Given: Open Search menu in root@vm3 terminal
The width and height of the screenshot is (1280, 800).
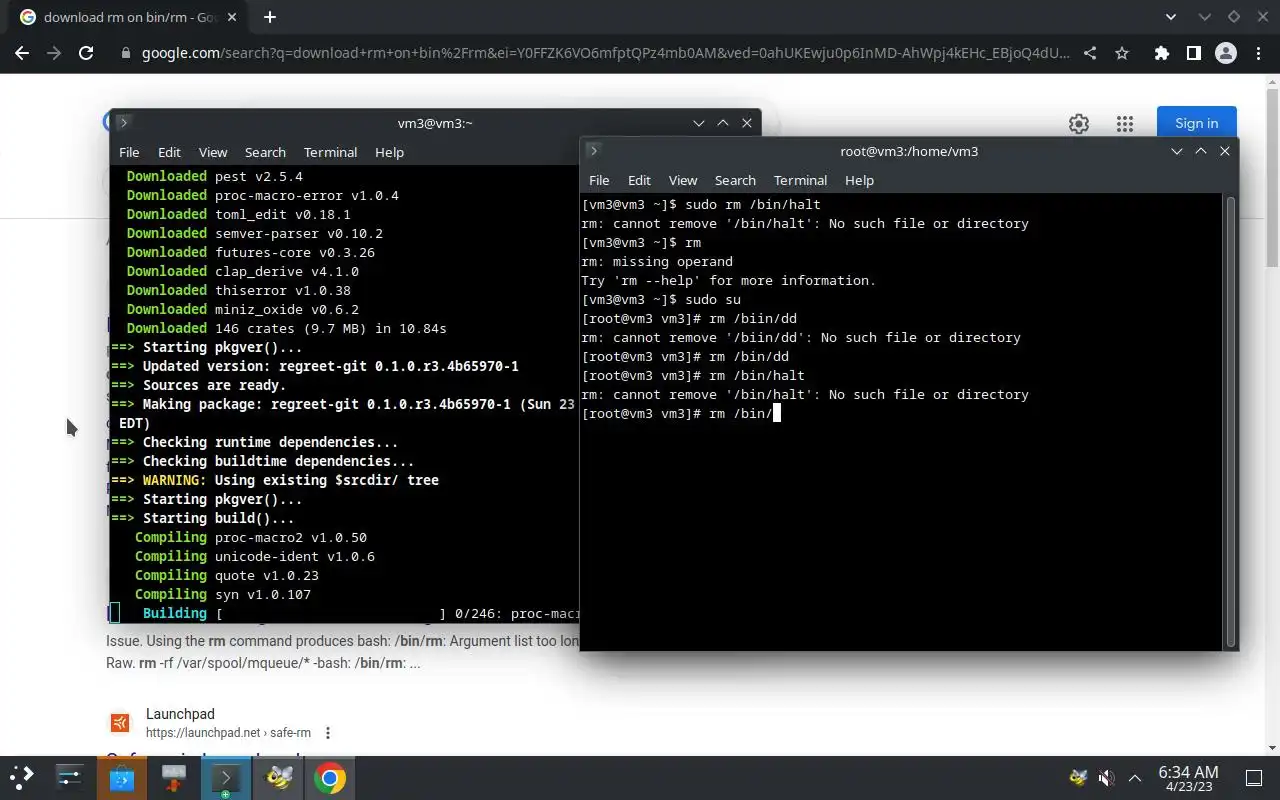Looking at the screenshot, I should [x=735, y=180].
